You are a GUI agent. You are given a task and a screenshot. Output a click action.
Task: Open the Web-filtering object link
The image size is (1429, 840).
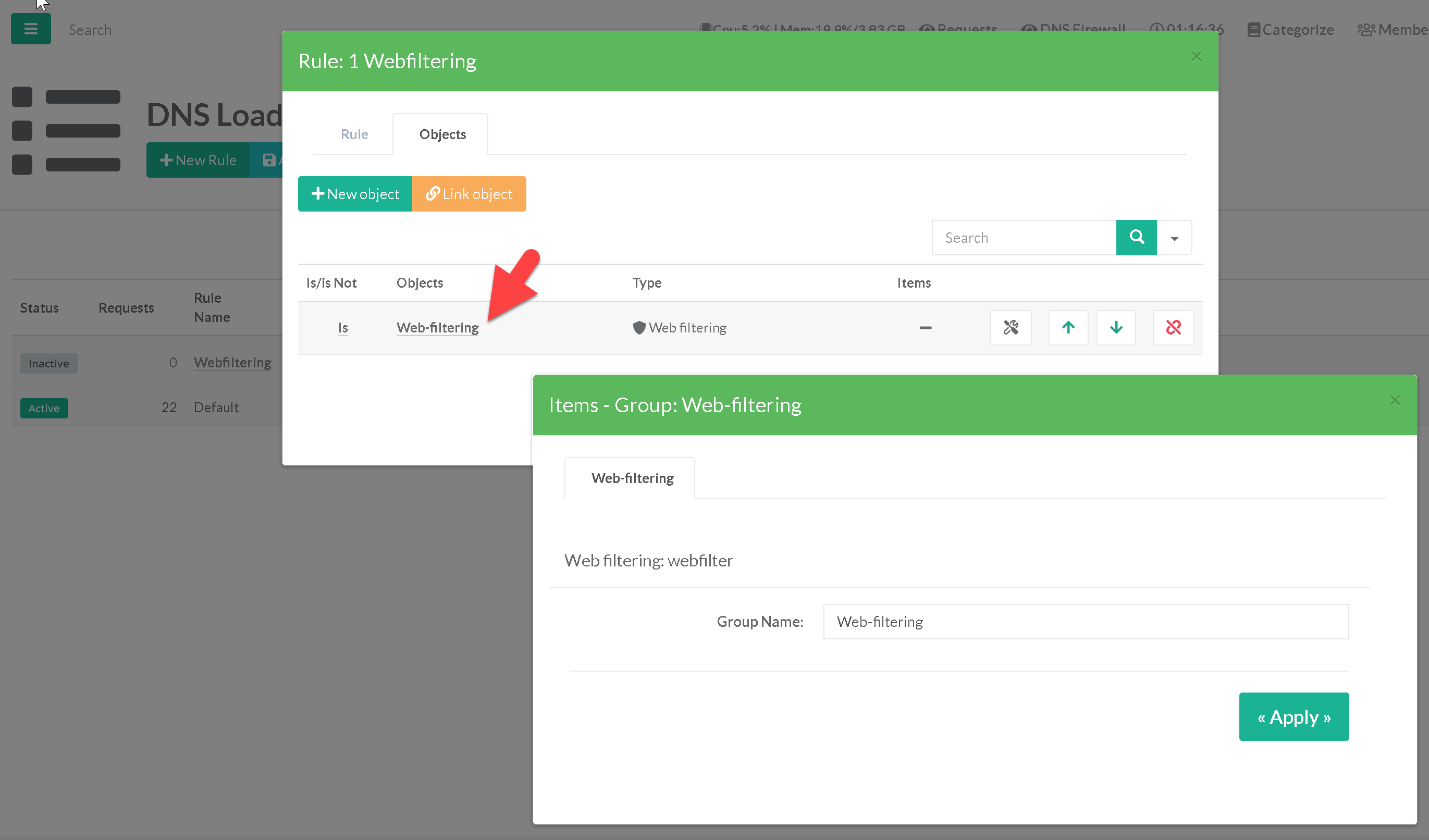pos(437,328)
